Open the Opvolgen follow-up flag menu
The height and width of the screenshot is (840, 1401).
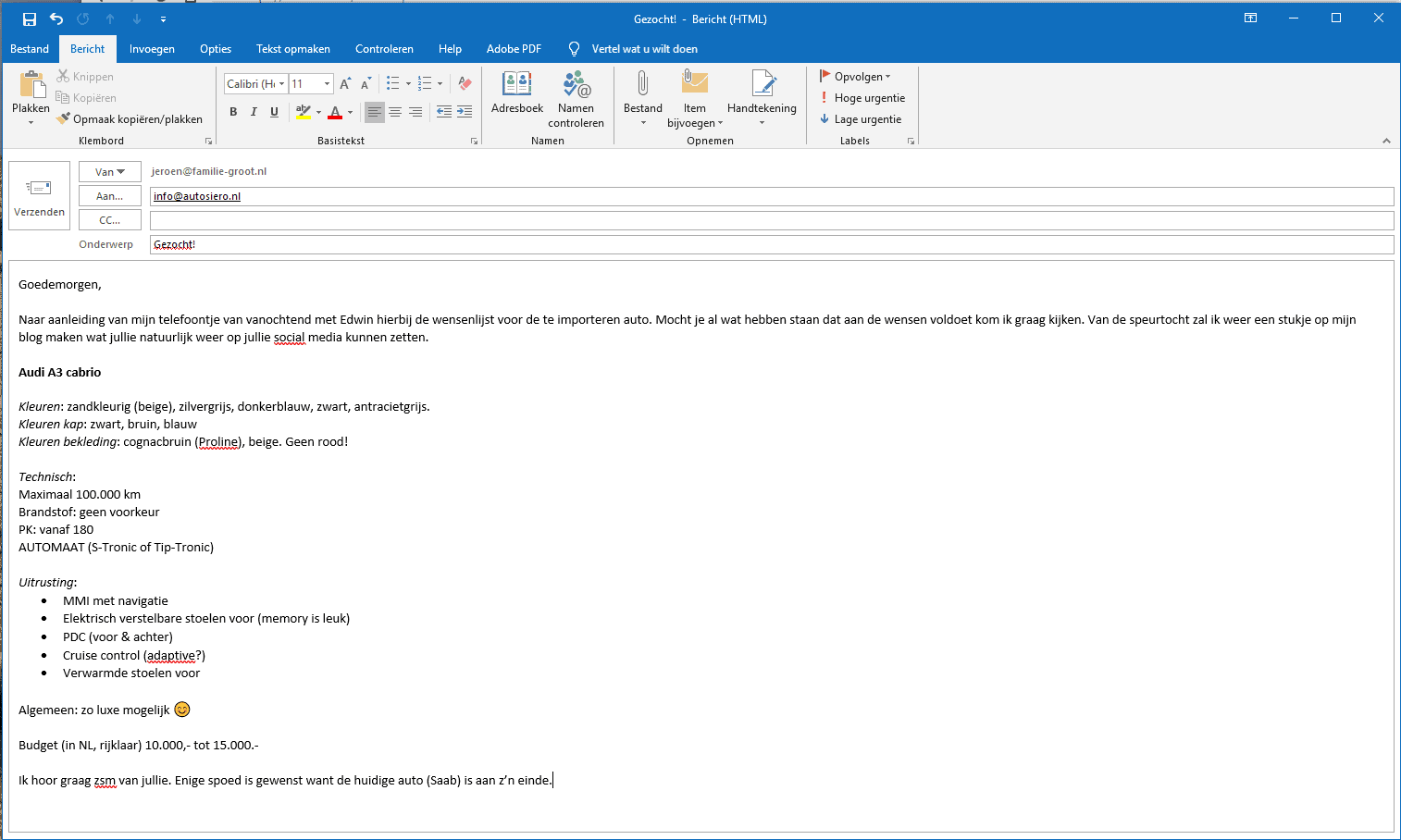click(855, 77)
